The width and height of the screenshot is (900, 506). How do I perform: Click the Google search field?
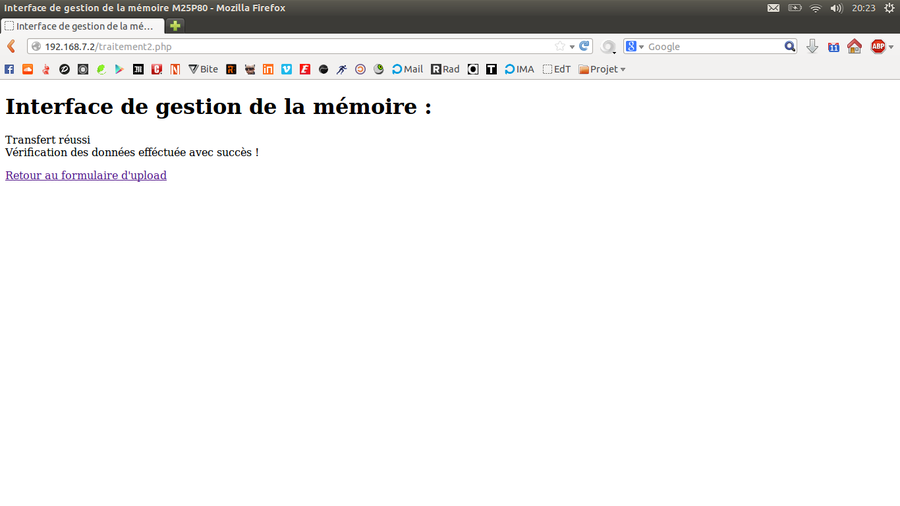pos(712,46)
